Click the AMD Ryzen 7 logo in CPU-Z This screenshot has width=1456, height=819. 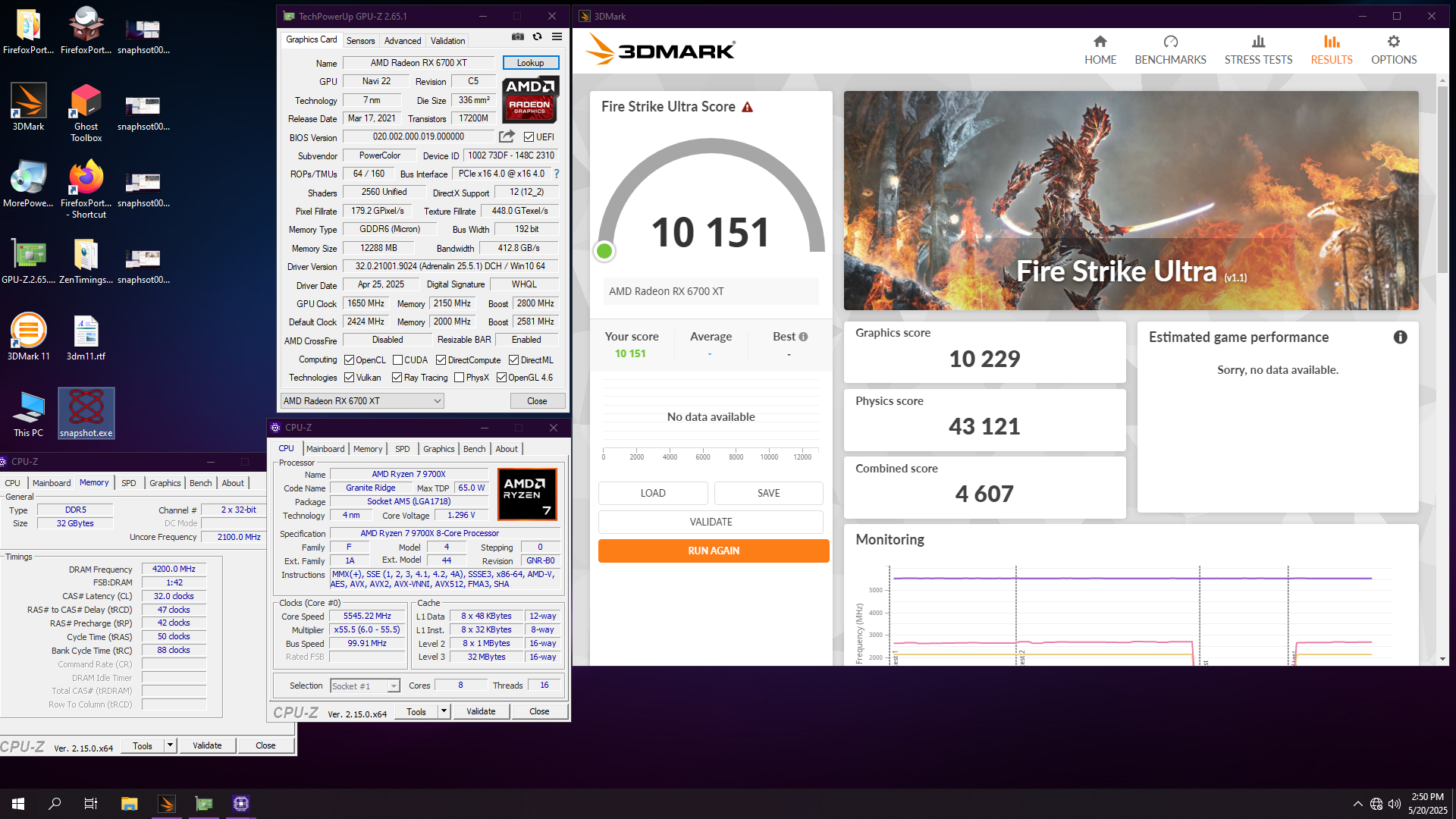click(x=527, y=494)
